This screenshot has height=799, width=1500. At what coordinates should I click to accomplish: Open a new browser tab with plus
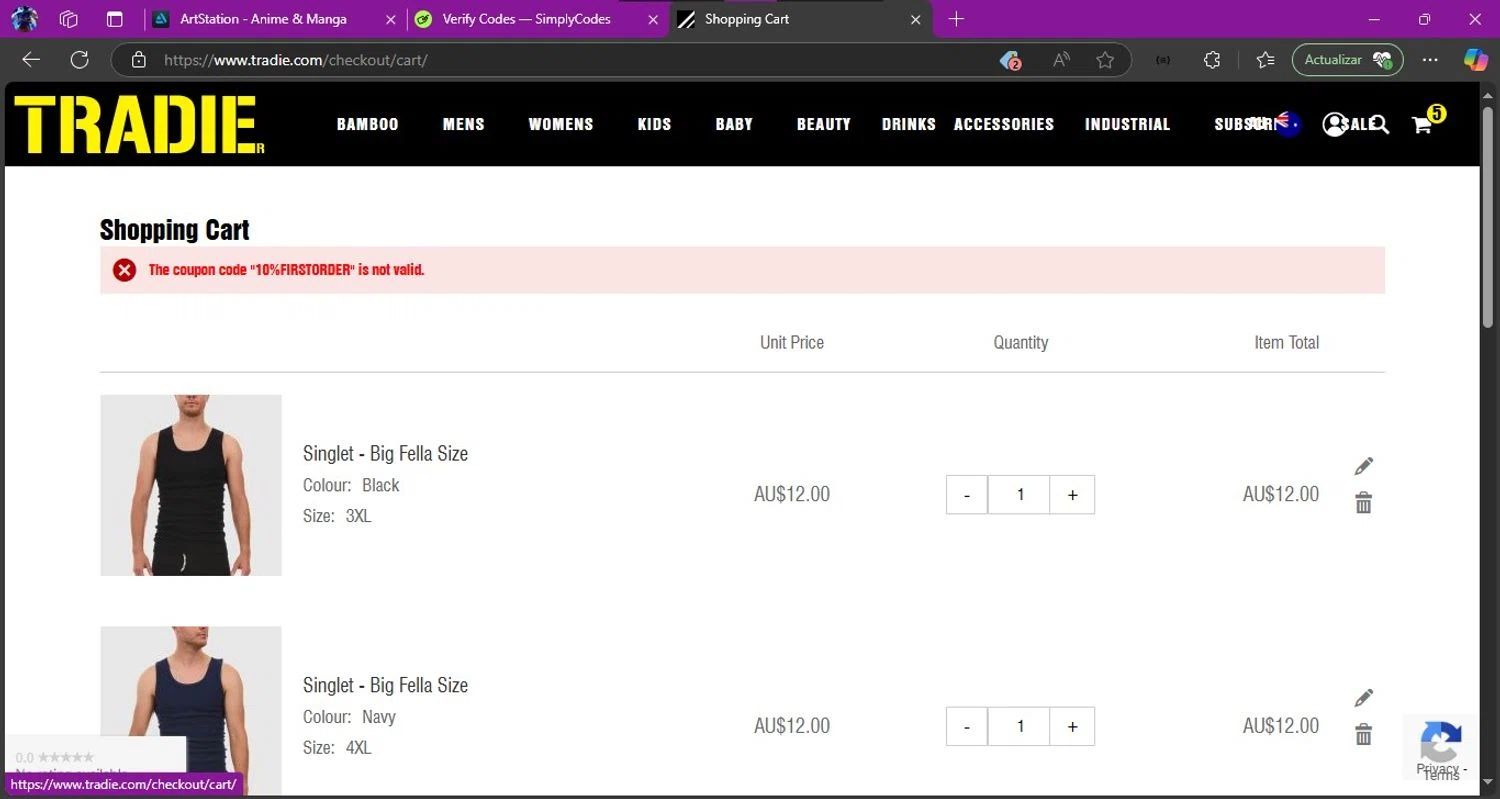[x=956, y=19]
